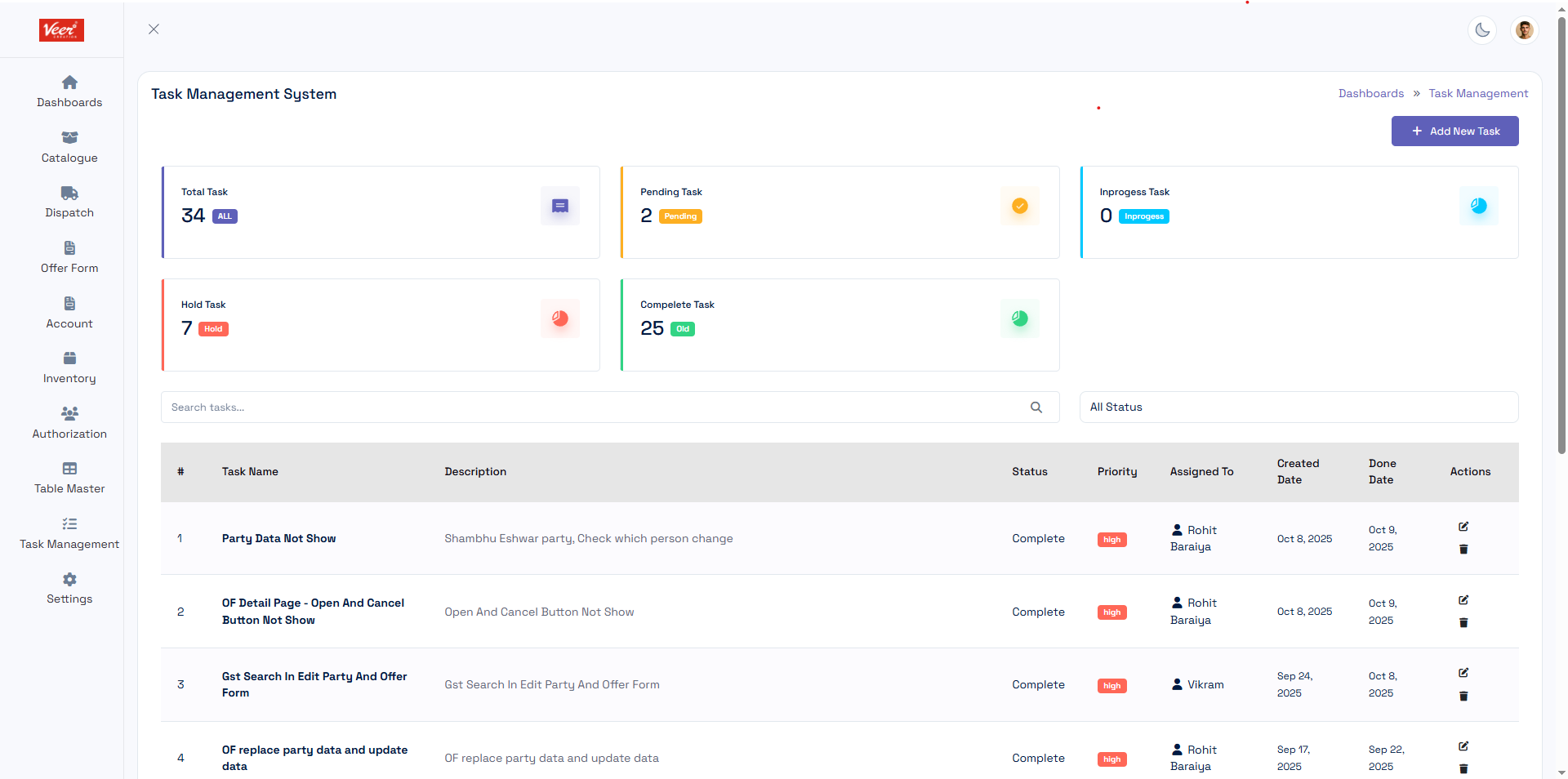Open the Dashboards breadcrumb link
The image size is (1568, 779).
pyautogui.click(x=1371, y=93)
